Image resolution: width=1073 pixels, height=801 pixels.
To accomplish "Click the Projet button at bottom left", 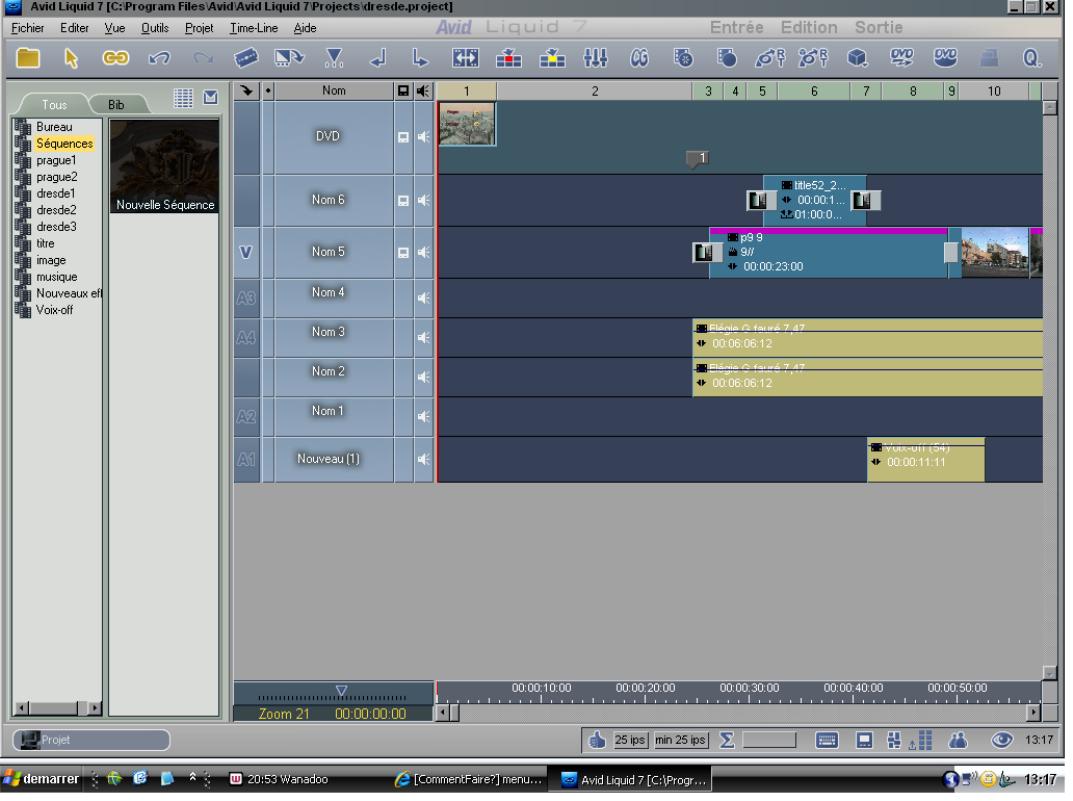I will point(91,739).
